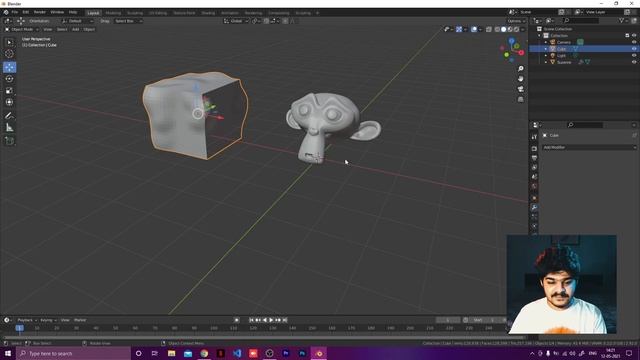Open the Edit menu
Image resolution: width=640 pixels, height=360 pixels.
pyautogui.click(x=26, y=12)
